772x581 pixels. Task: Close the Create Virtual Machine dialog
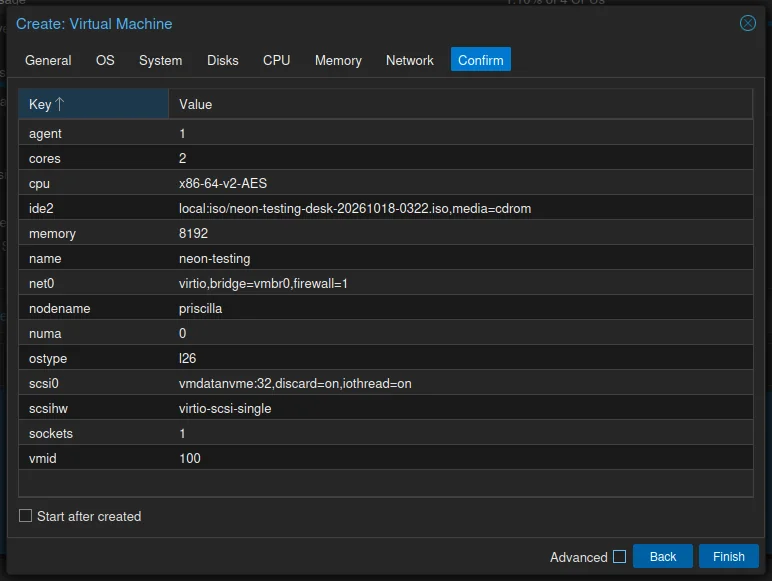coord(747,23)
